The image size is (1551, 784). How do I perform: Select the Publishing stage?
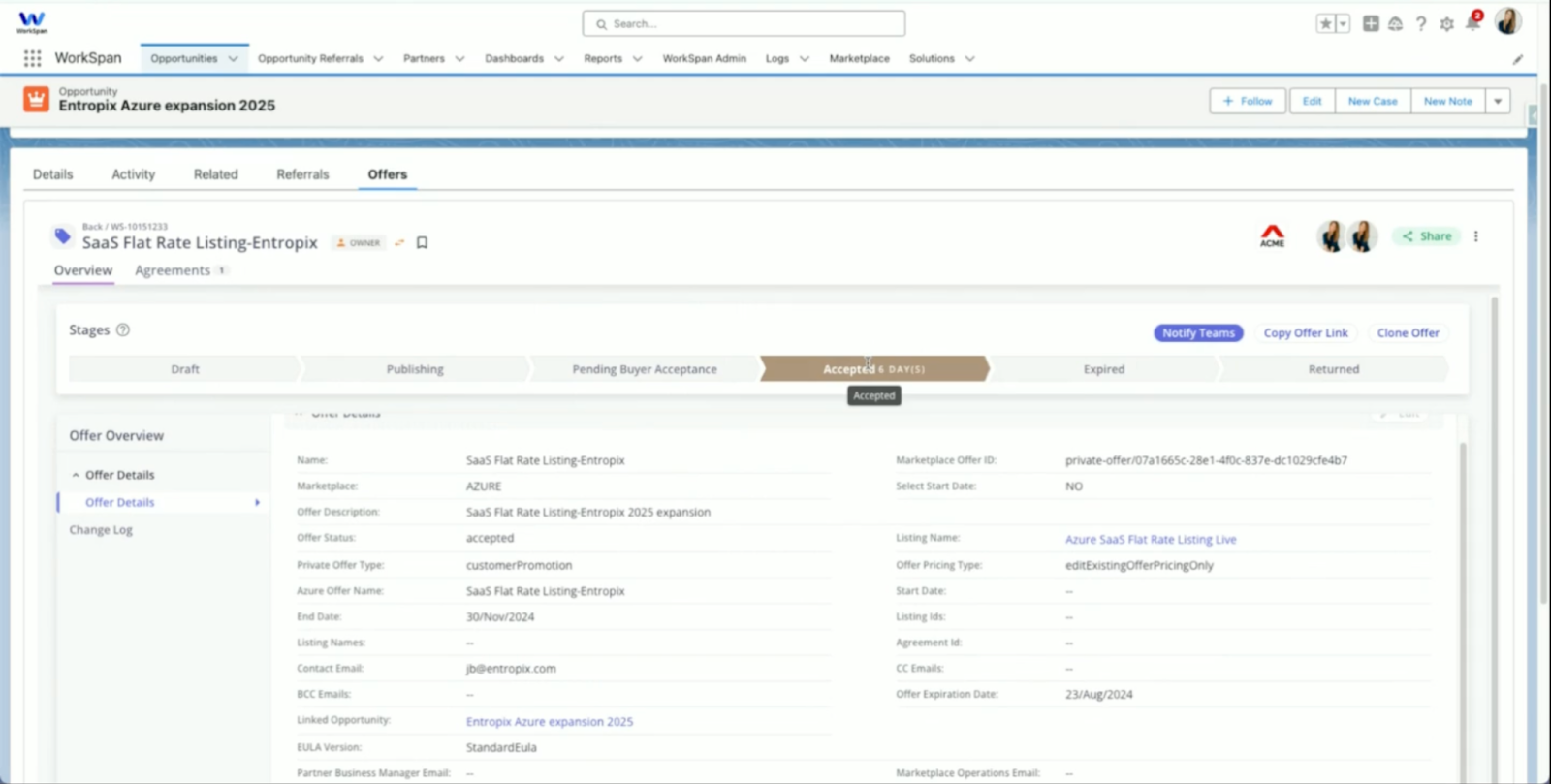(415, 369)
